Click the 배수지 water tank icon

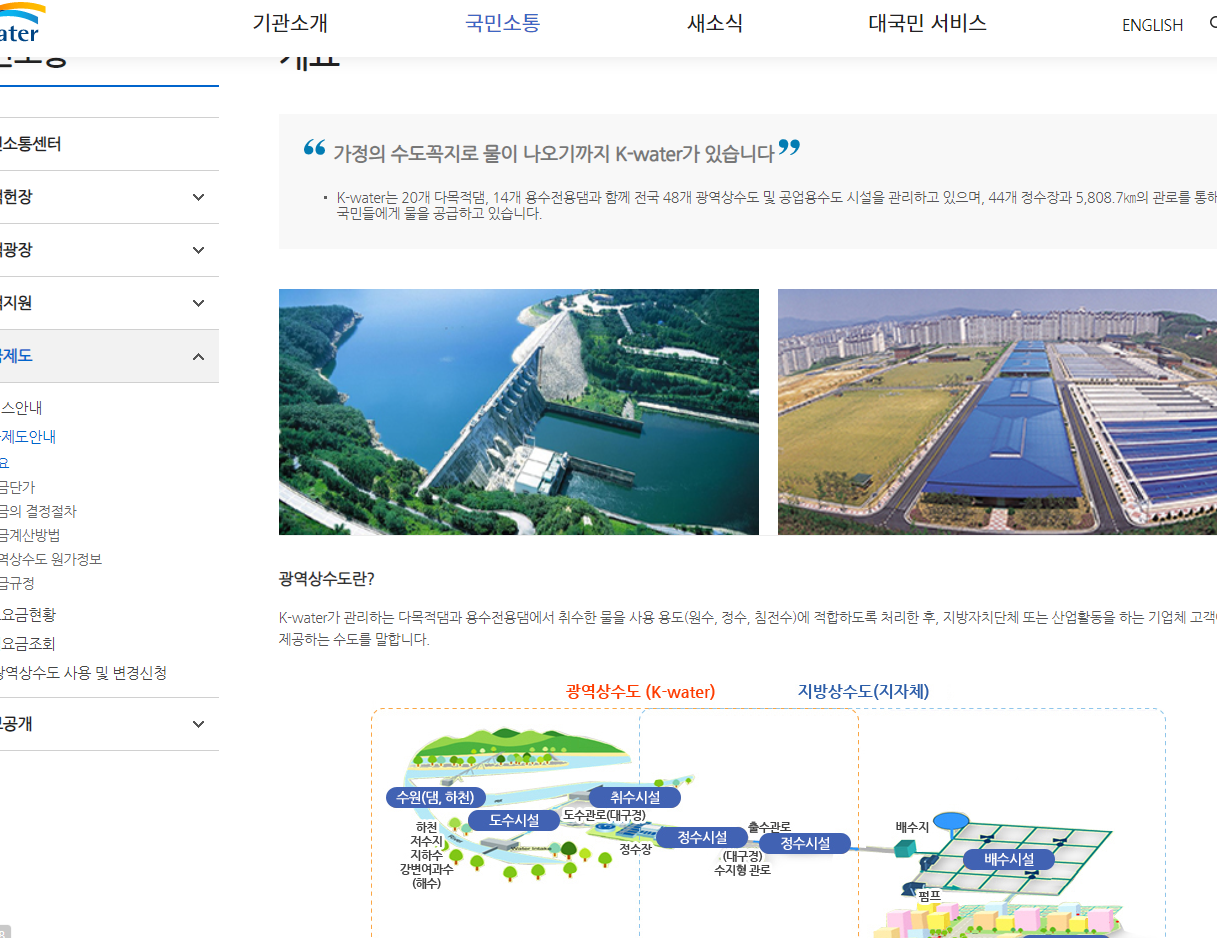coord(952,823)
